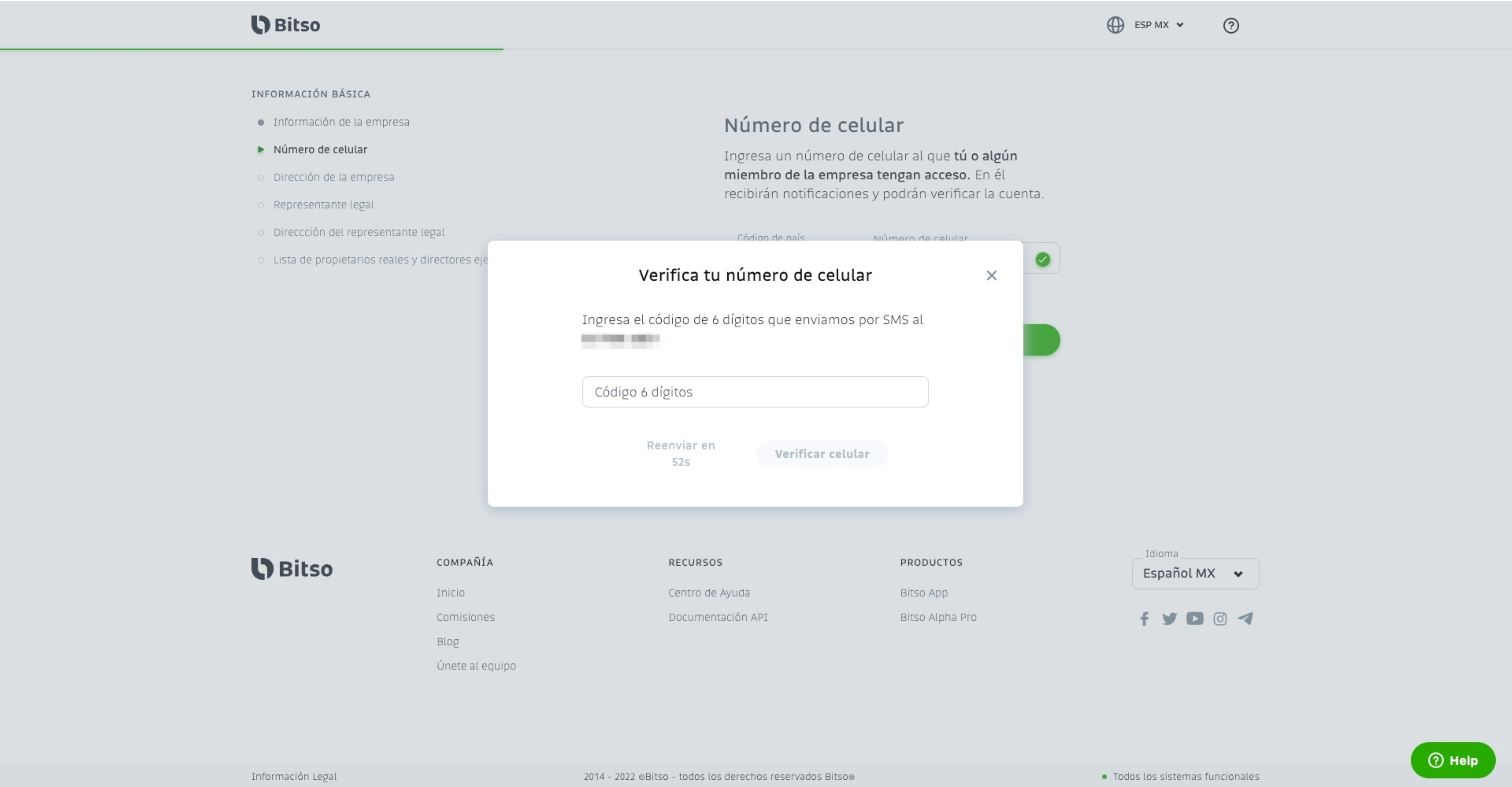
Task: Expand the Español MX idioma dropdown
Action: (x=1195, y=573)
